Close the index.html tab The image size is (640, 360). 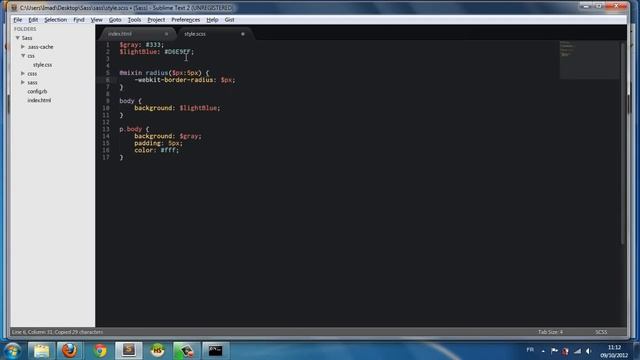[x=166, y=34]
